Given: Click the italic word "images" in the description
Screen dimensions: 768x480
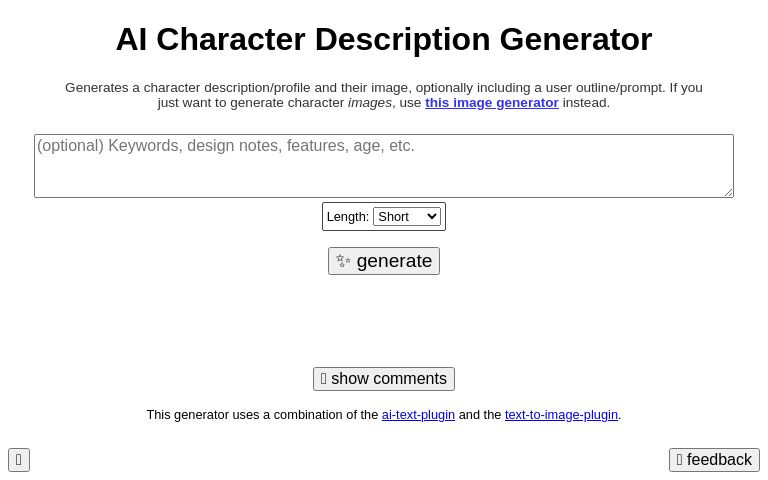Looking at the screenshot, I should point(369,103).
